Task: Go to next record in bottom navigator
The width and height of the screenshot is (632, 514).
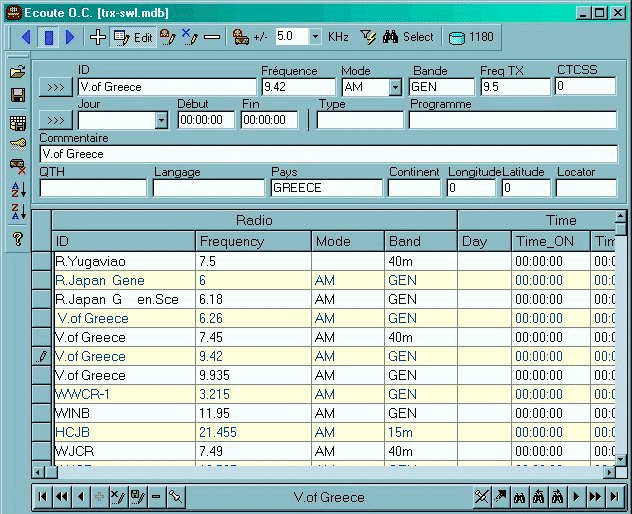Action: pyautogui.click(x=576, y=496)
